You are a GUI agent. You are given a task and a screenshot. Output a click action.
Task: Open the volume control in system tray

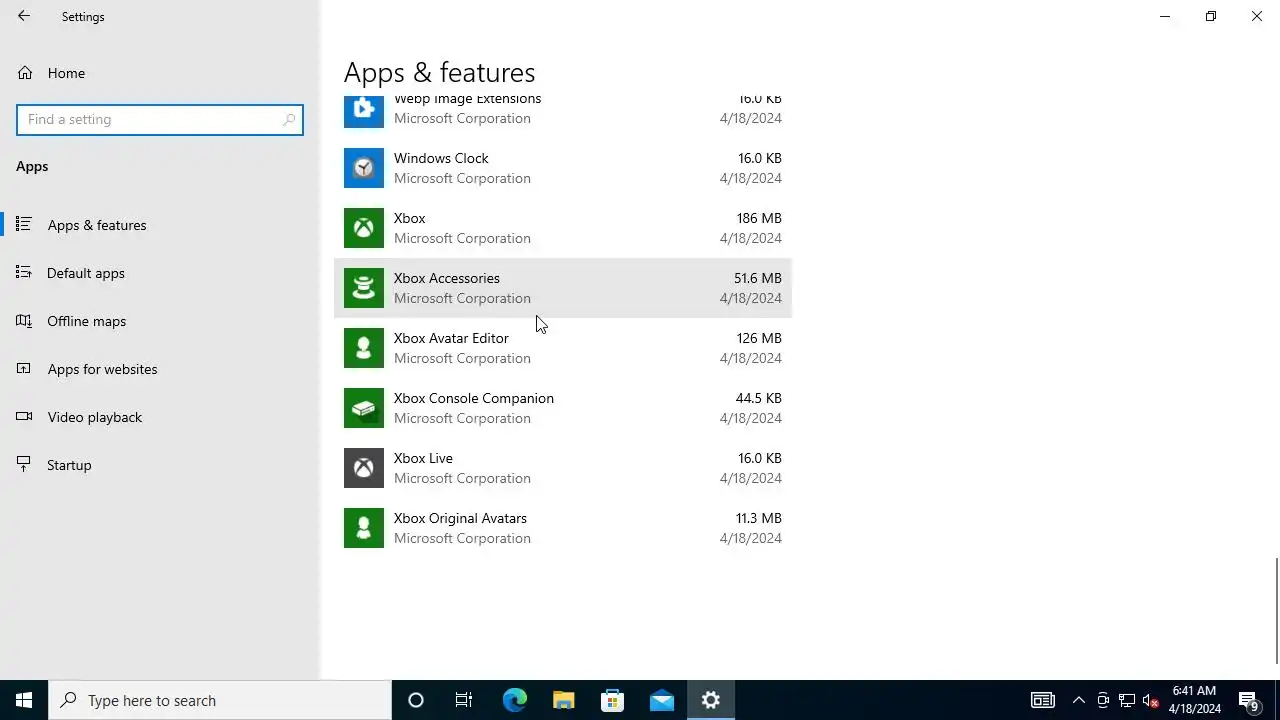click(1151, 700)
